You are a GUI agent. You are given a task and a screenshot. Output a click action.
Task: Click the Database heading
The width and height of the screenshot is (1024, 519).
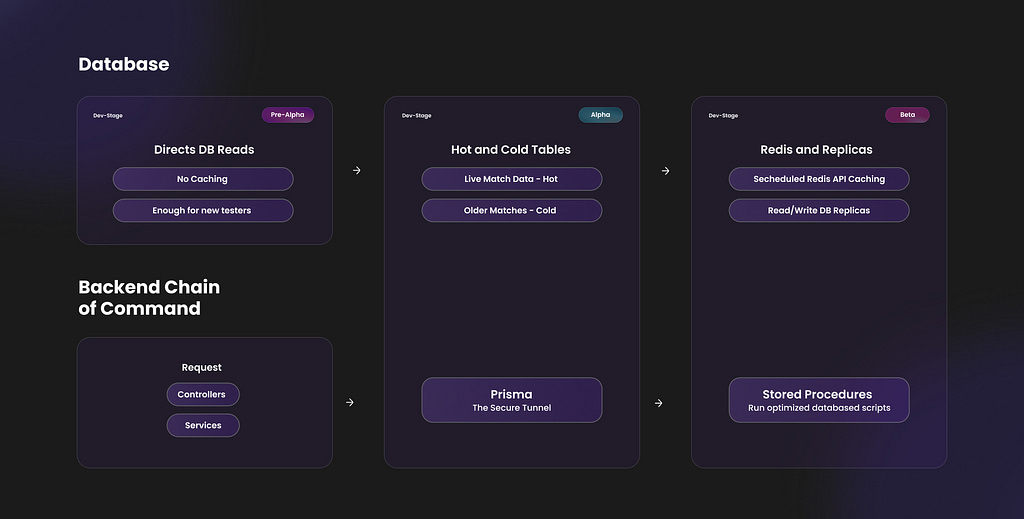coord(123,64)
